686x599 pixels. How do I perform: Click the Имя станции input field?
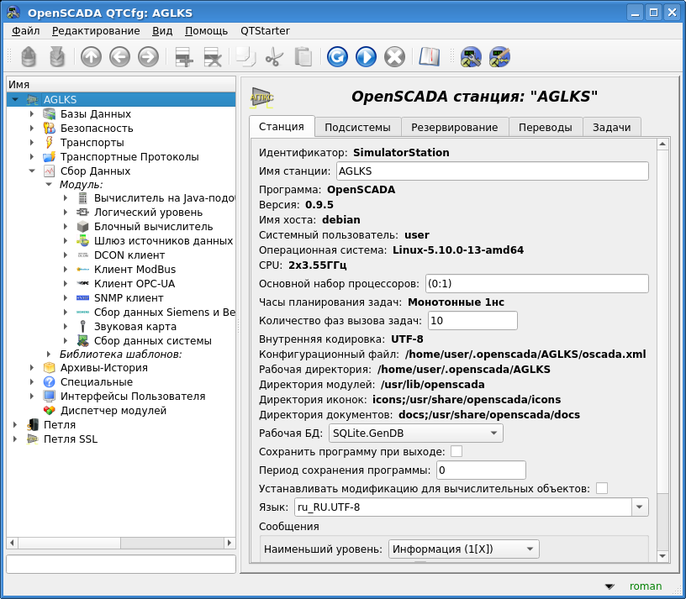tap(492, 171)
